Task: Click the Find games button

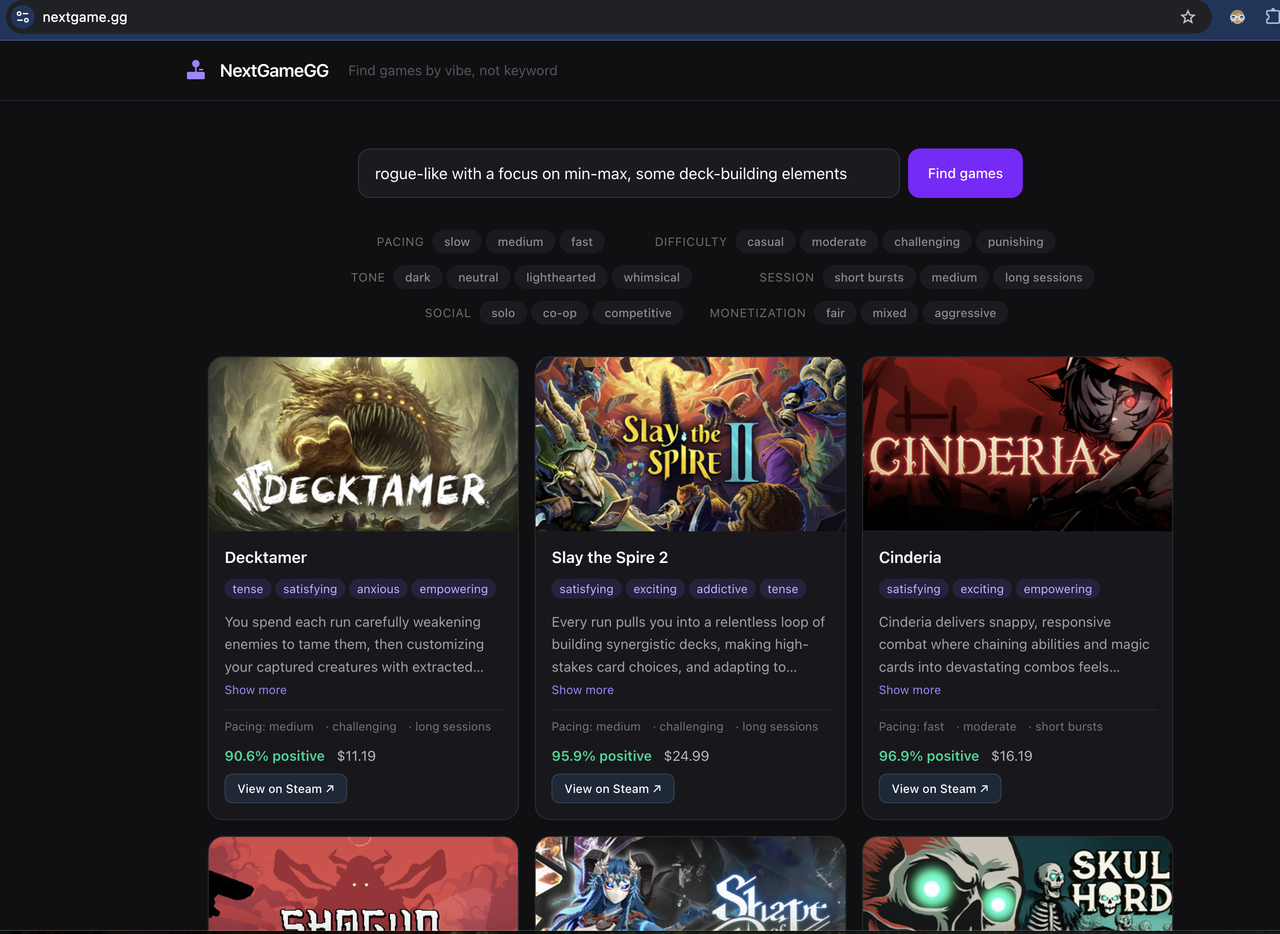Action: [965, 173]
